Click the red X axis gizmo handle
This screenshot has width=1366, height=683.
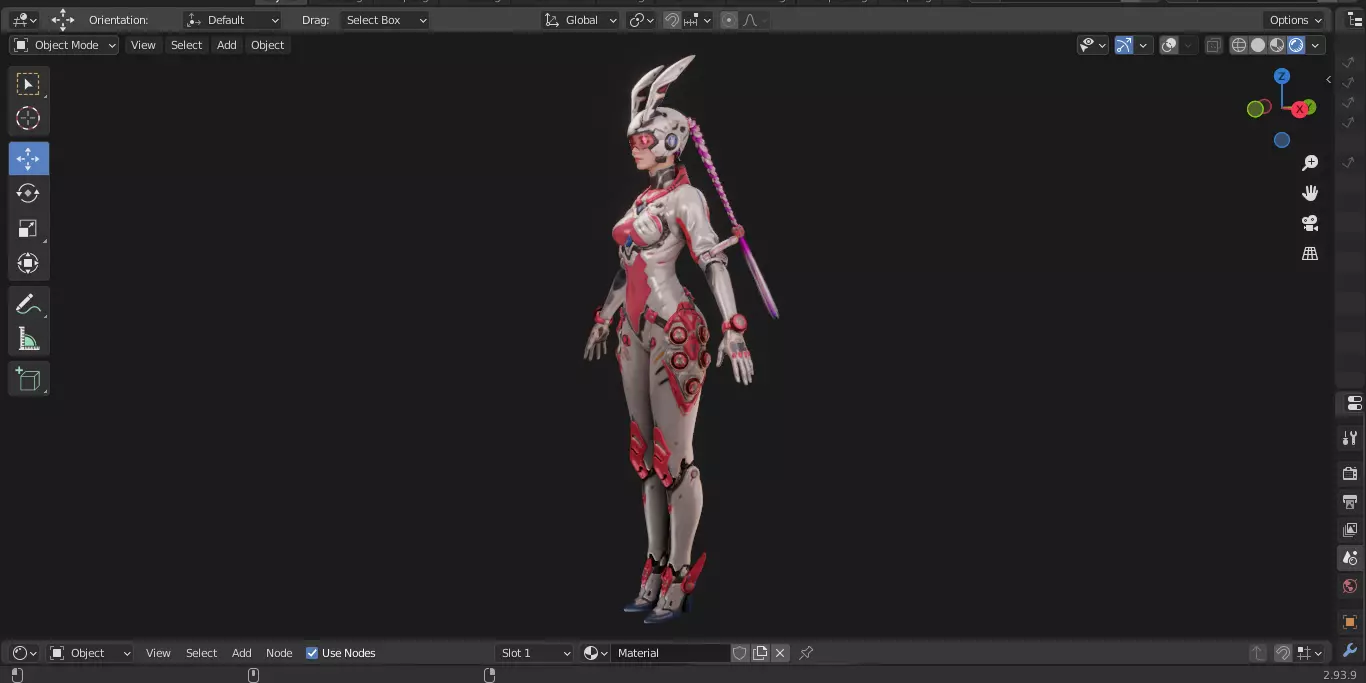(x=1299, y=109)
